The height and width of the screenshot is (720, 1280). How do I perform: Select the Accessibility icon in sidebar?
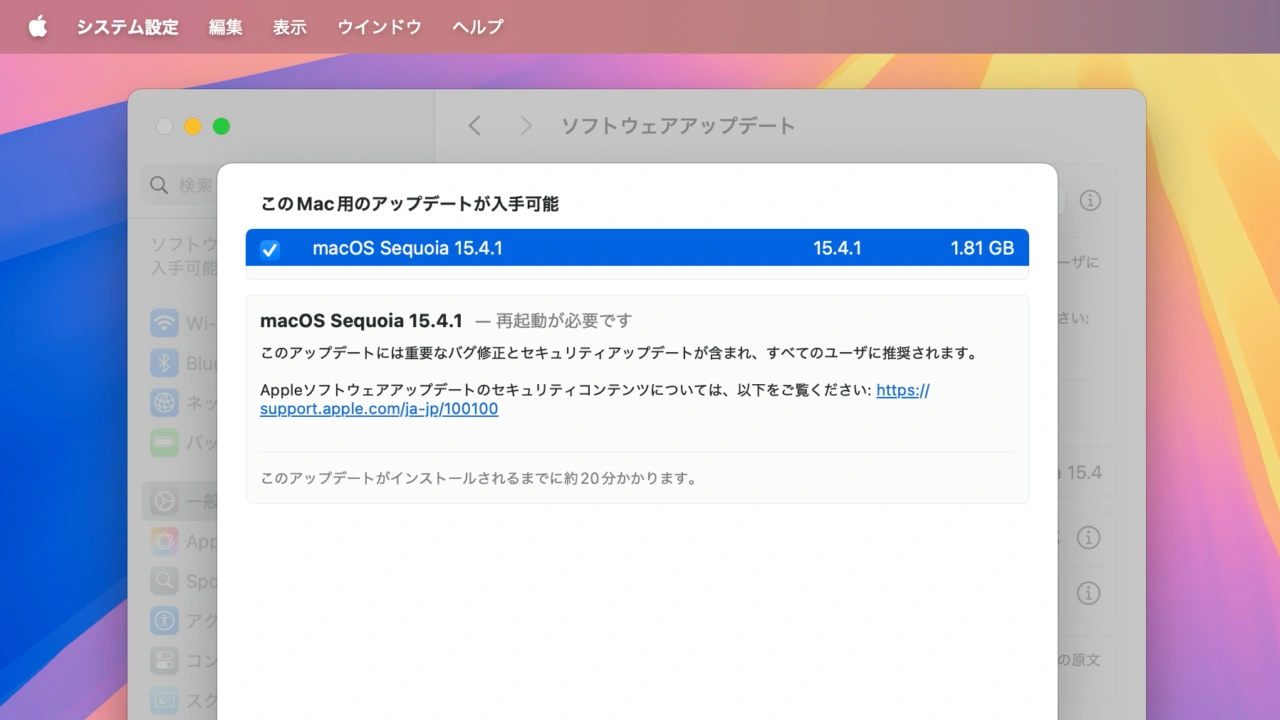click(164, 620)
